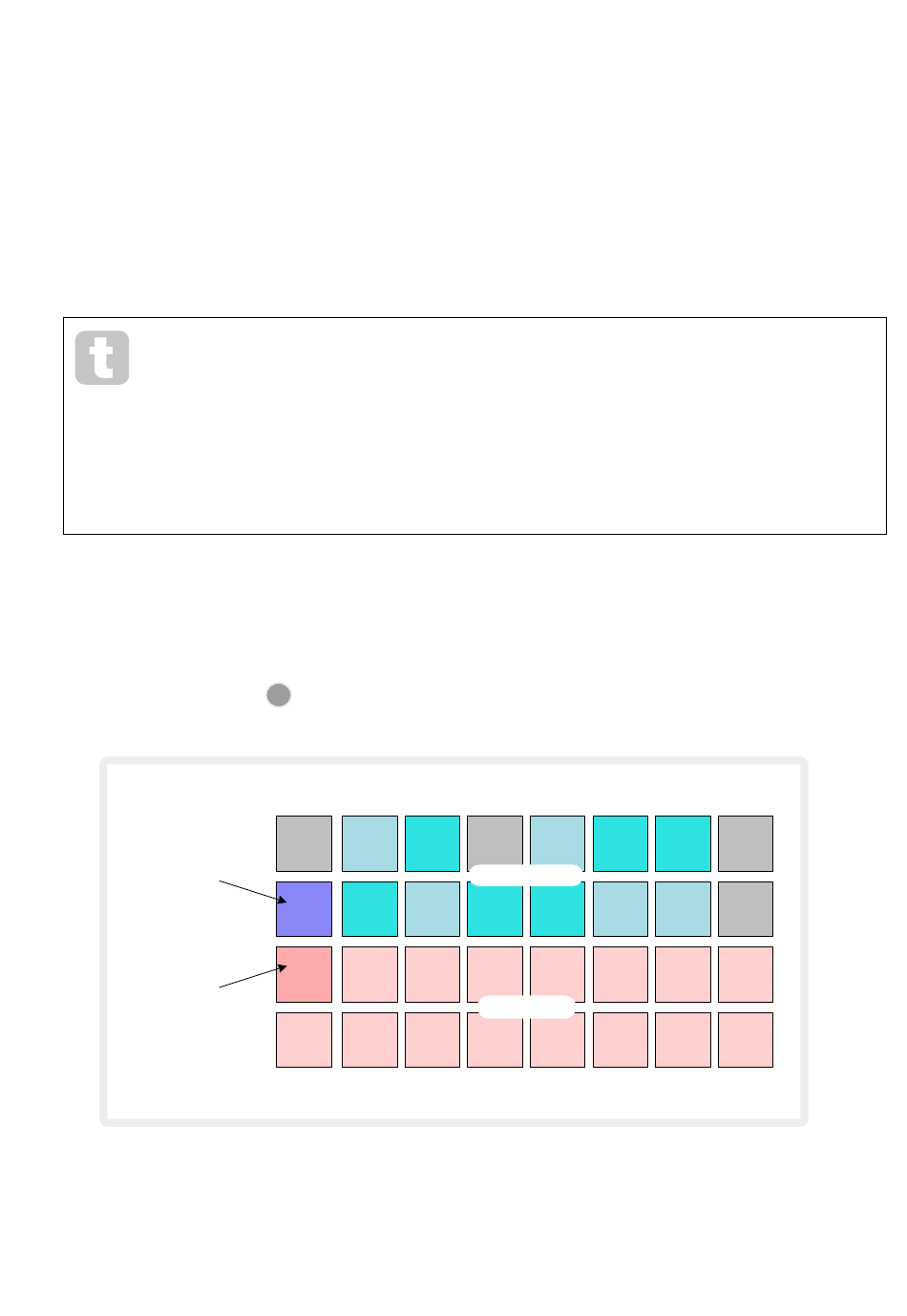Tap the darker pink pad starting third row
This screenshot has height=1316, width=907.
pos(305,974)
